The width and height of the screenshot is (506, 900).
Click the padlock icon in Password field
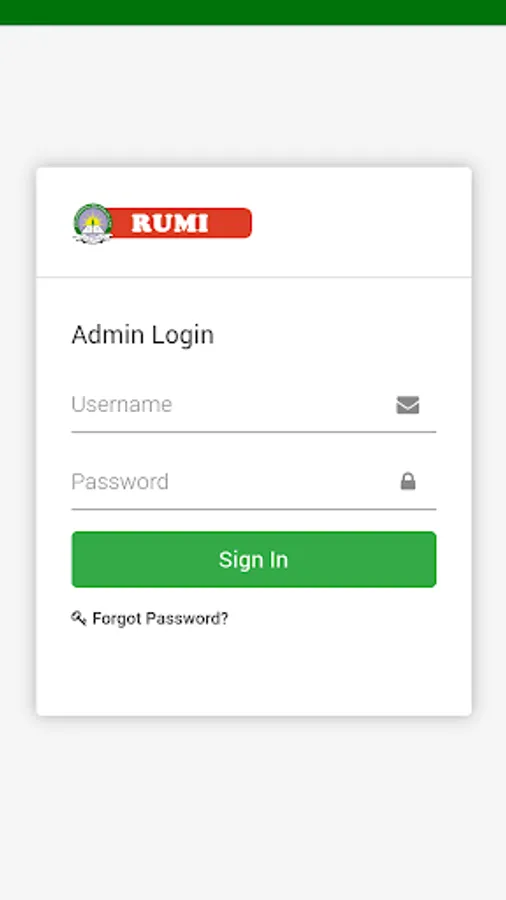[408, 481]
